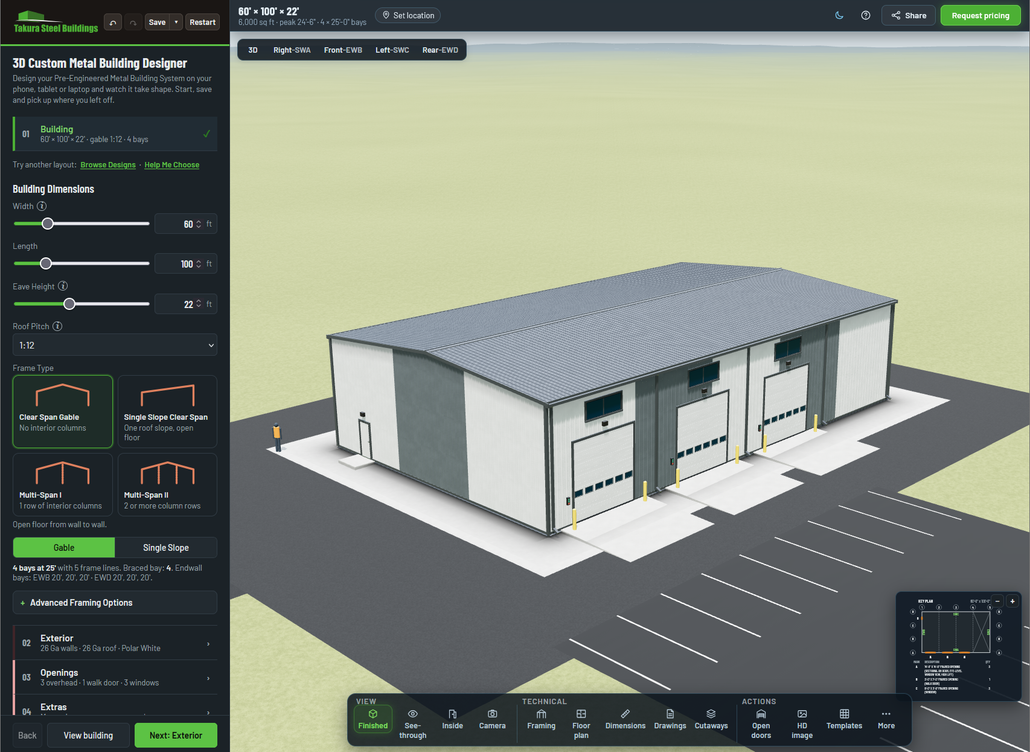The image size is (1030, 752).
Task: Zoom in the key plan minimap
Action: click(1012, 601)
